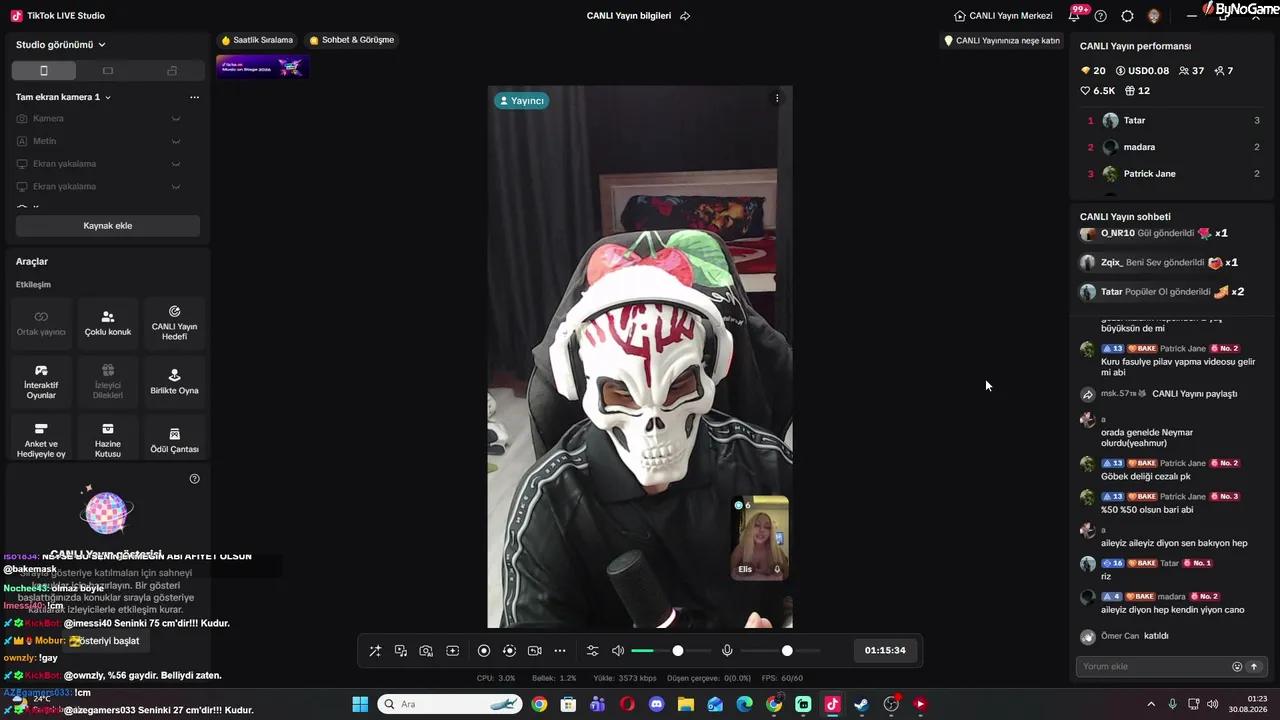Viewport: 1280px width, 720px height.
Task: Open the notifications bell with 99+ badge
Action: point(1076,15)
